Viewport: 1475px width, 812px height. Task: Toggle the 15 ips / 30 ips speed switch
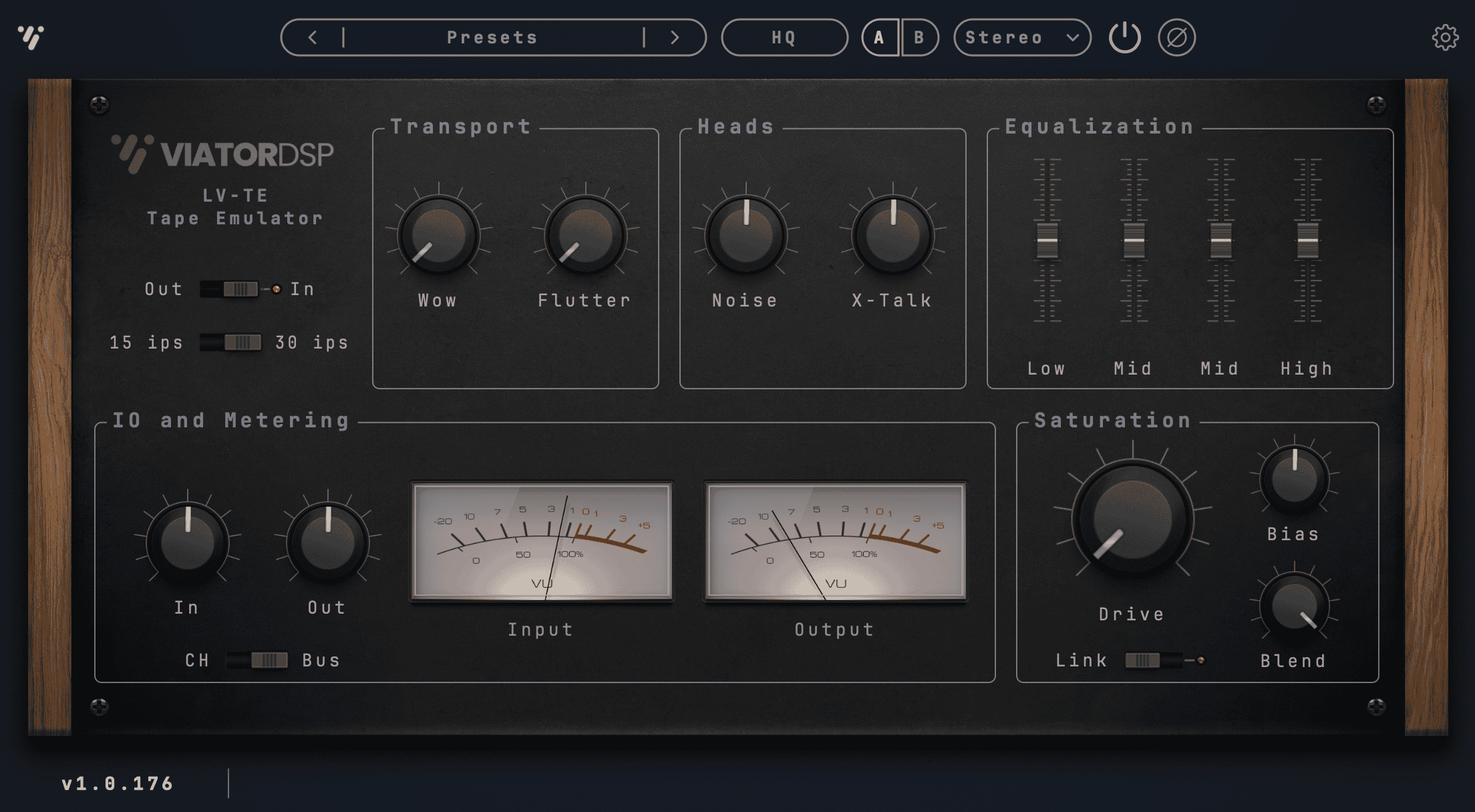pyautogui.click(x=231, y=343)
